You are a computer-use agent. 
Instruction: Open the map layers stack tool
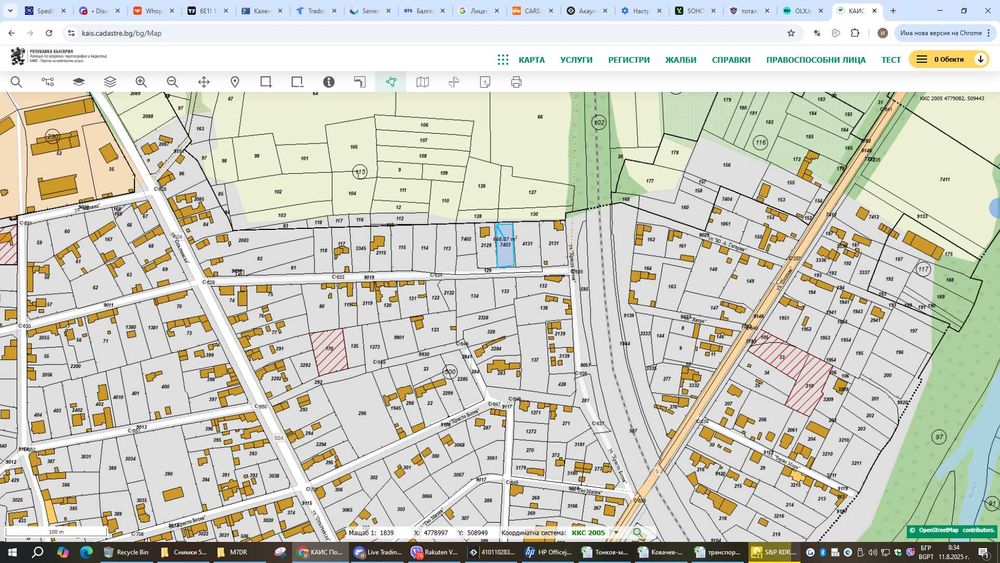(110, 82)
